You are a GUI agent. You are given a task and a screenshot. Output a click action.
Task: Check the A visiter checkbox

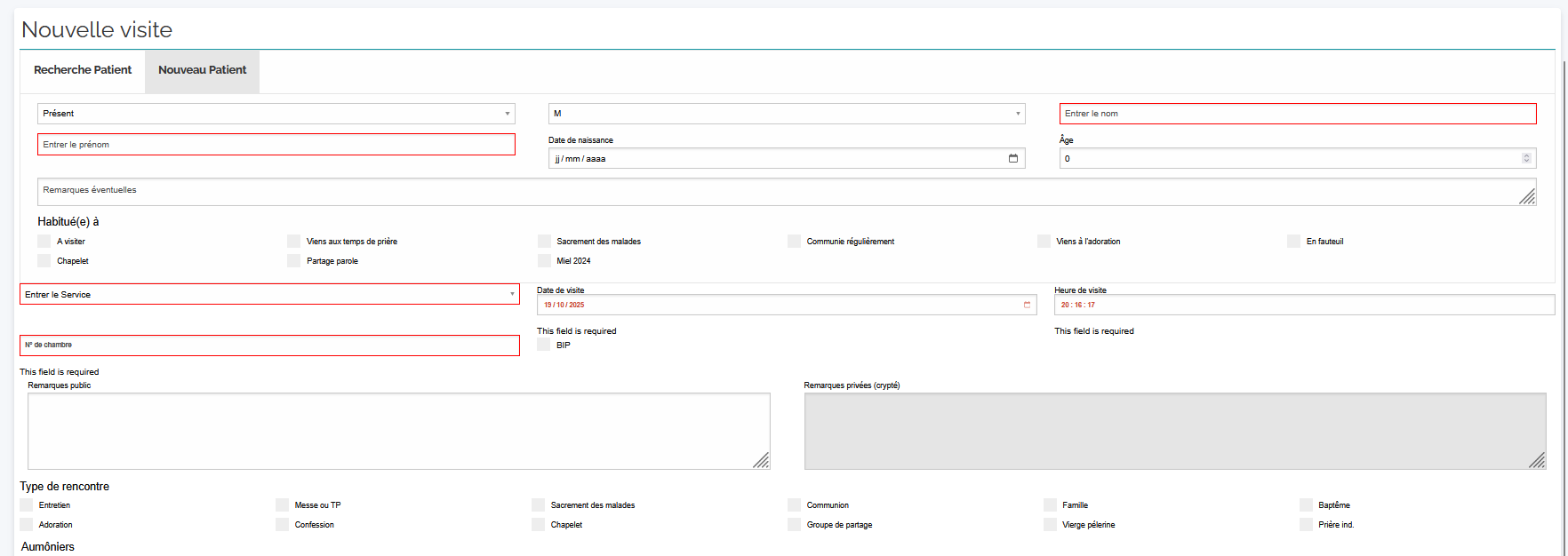pyautogui.click(x=44, y=242)
